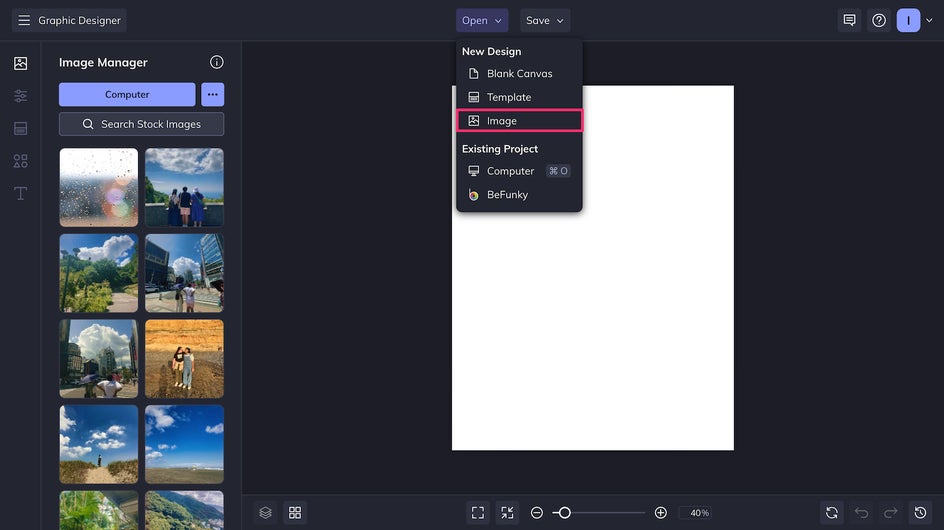Select the person on dune path thumbnail
This screenshot has width=944, height=530.
[99, 444]
